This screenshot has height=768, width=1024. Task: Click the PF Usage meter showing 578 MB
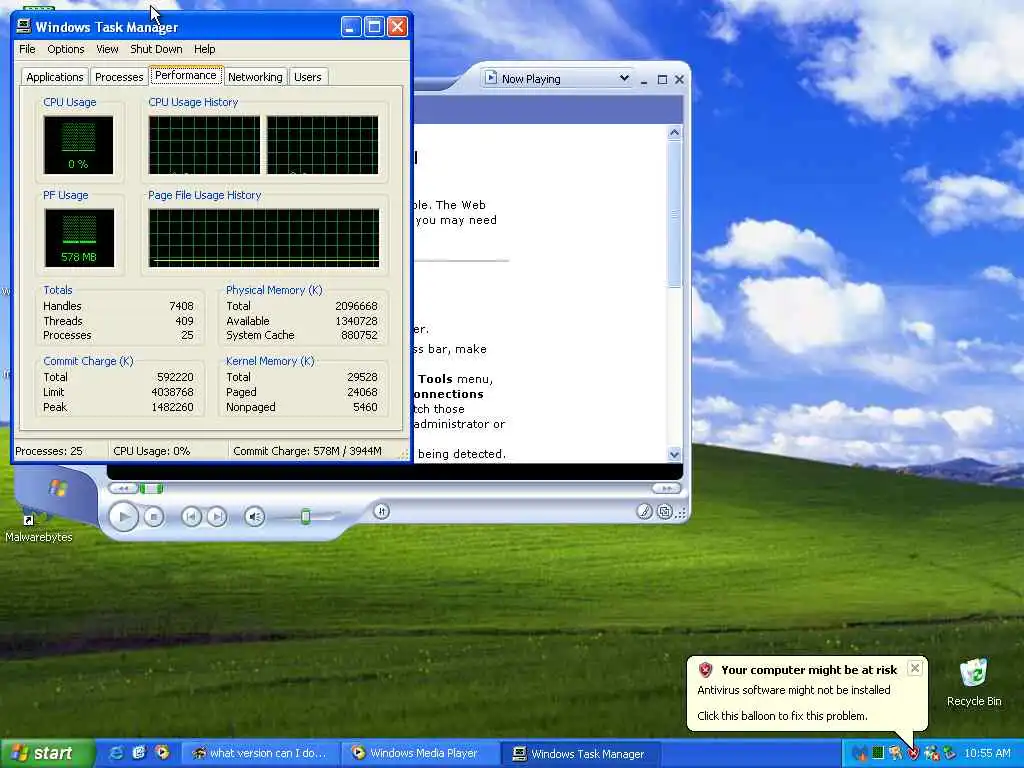79,238
